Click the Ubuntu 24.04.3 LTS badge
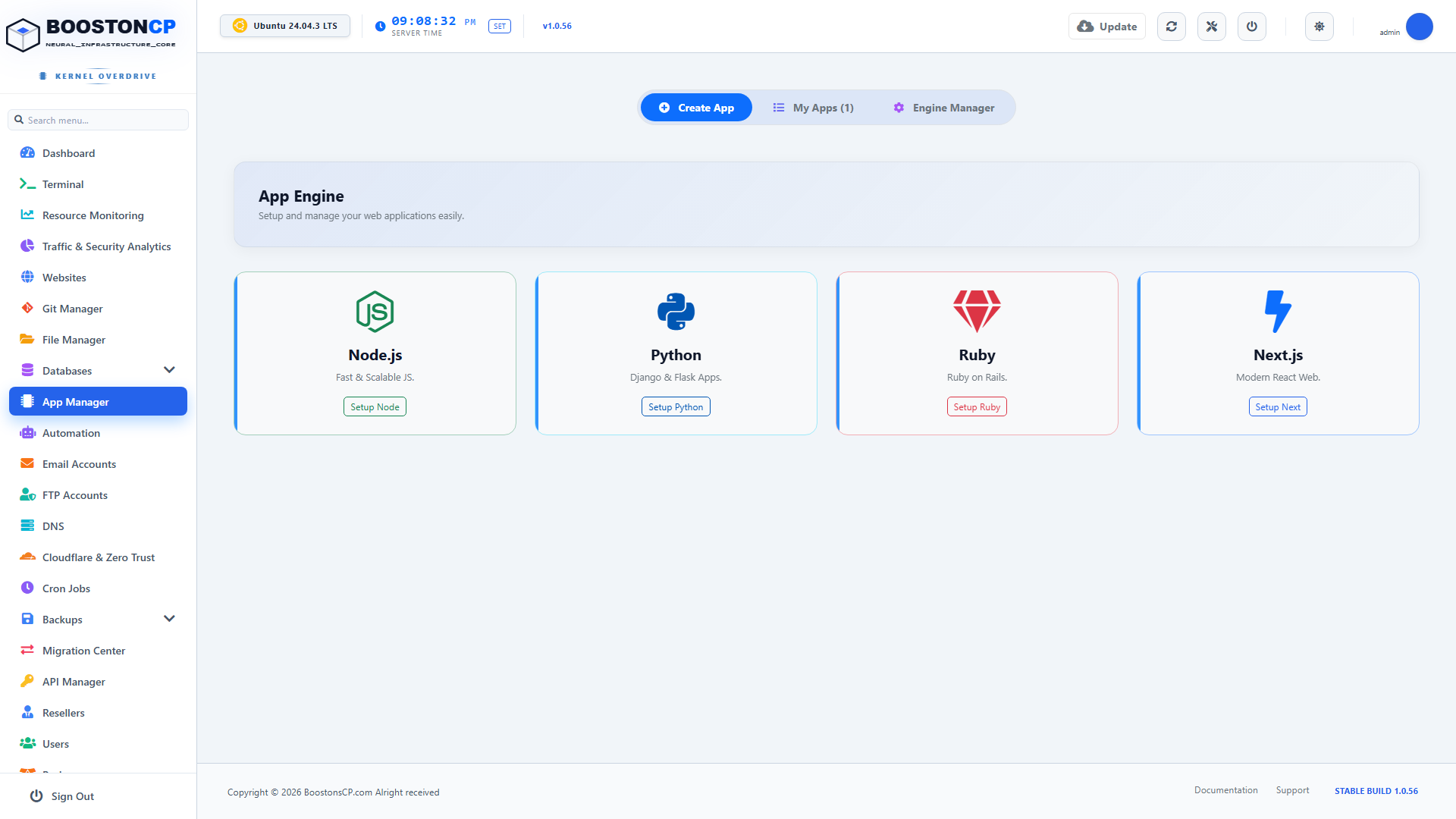The image size is (1456, 819). [285, 26]
